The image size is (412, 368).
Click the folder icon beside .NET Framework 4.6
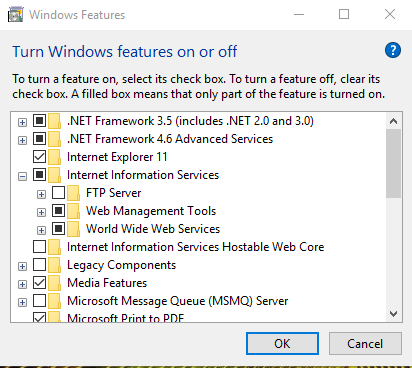point(55,139)
